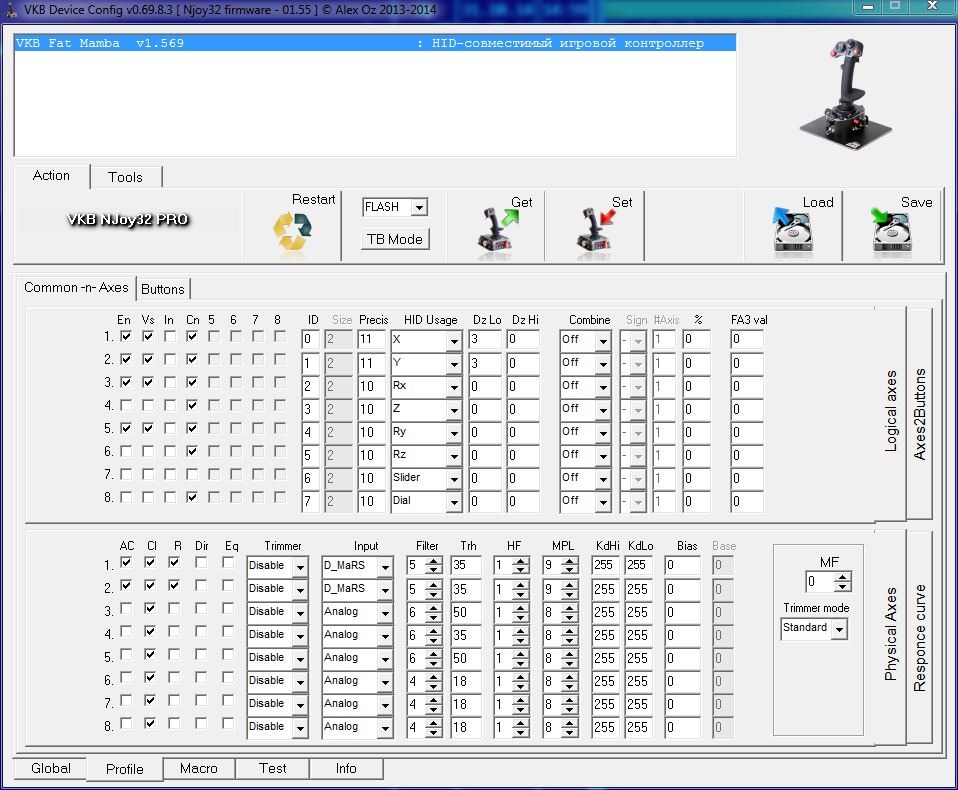The image size is (958, 790).
Task: Switch to the Buttons tab
Action: (163, 289)
